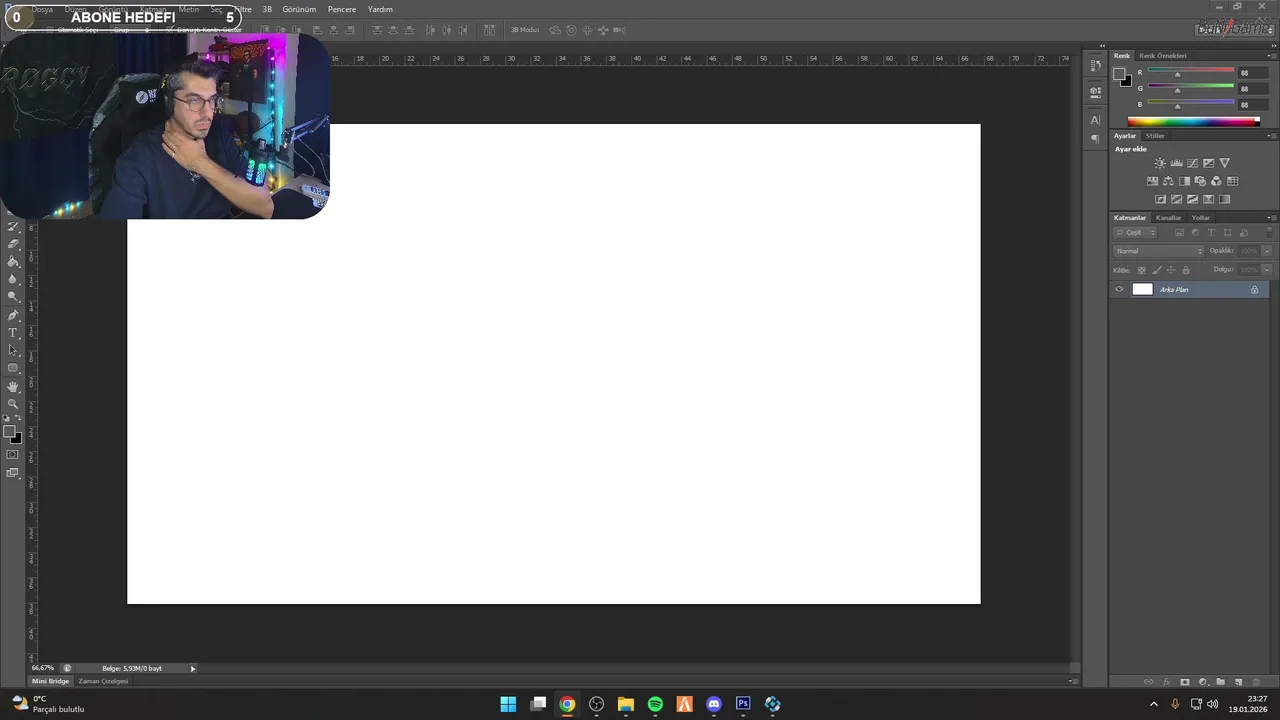Switch to the Stiller tab

[1155, 136]
